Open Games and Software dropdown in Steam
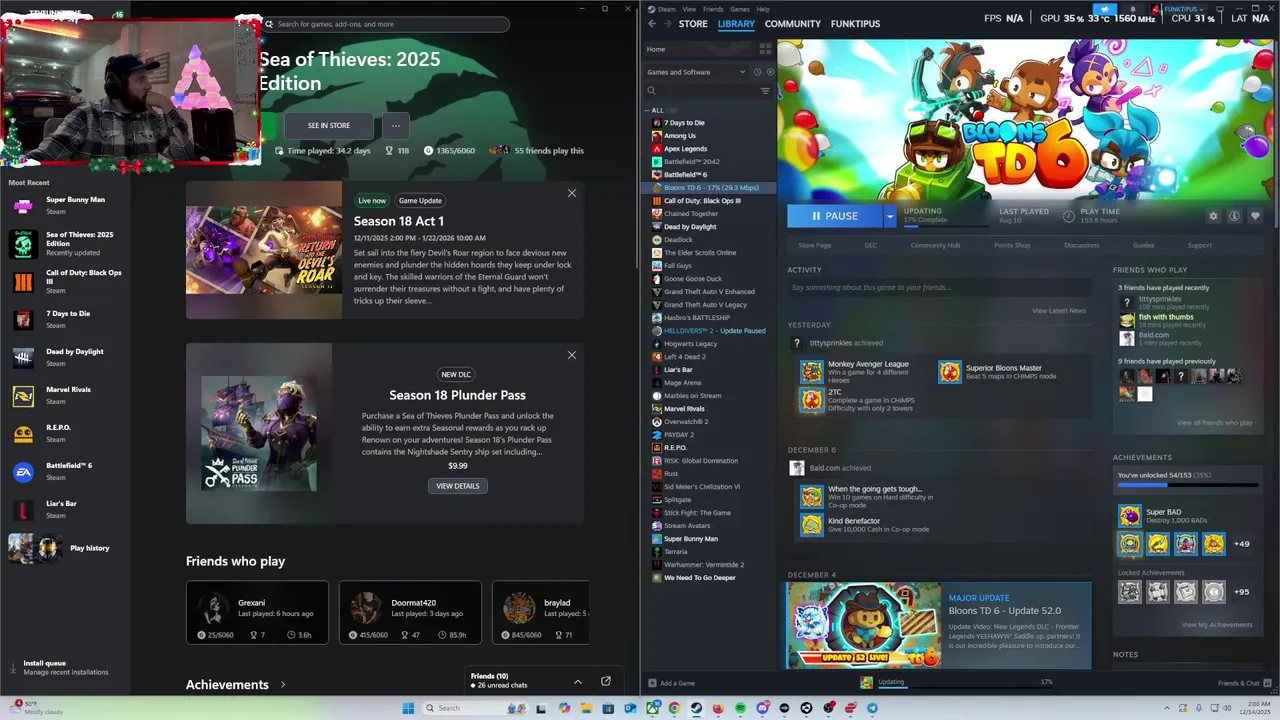This screenshot has width=1280, height=720. 696,72
